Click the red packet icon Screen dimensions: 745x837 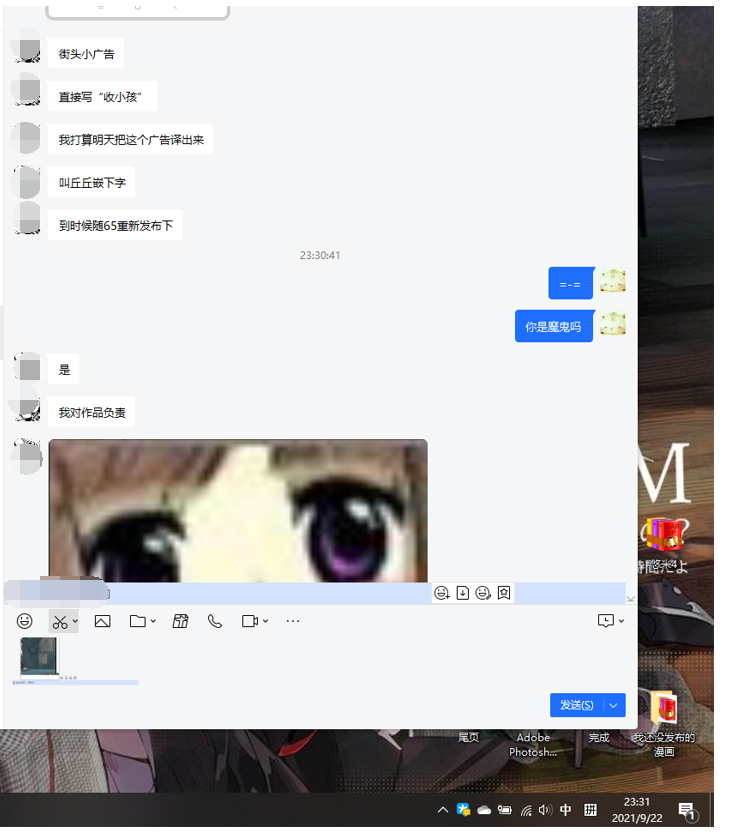coord(180,621)
